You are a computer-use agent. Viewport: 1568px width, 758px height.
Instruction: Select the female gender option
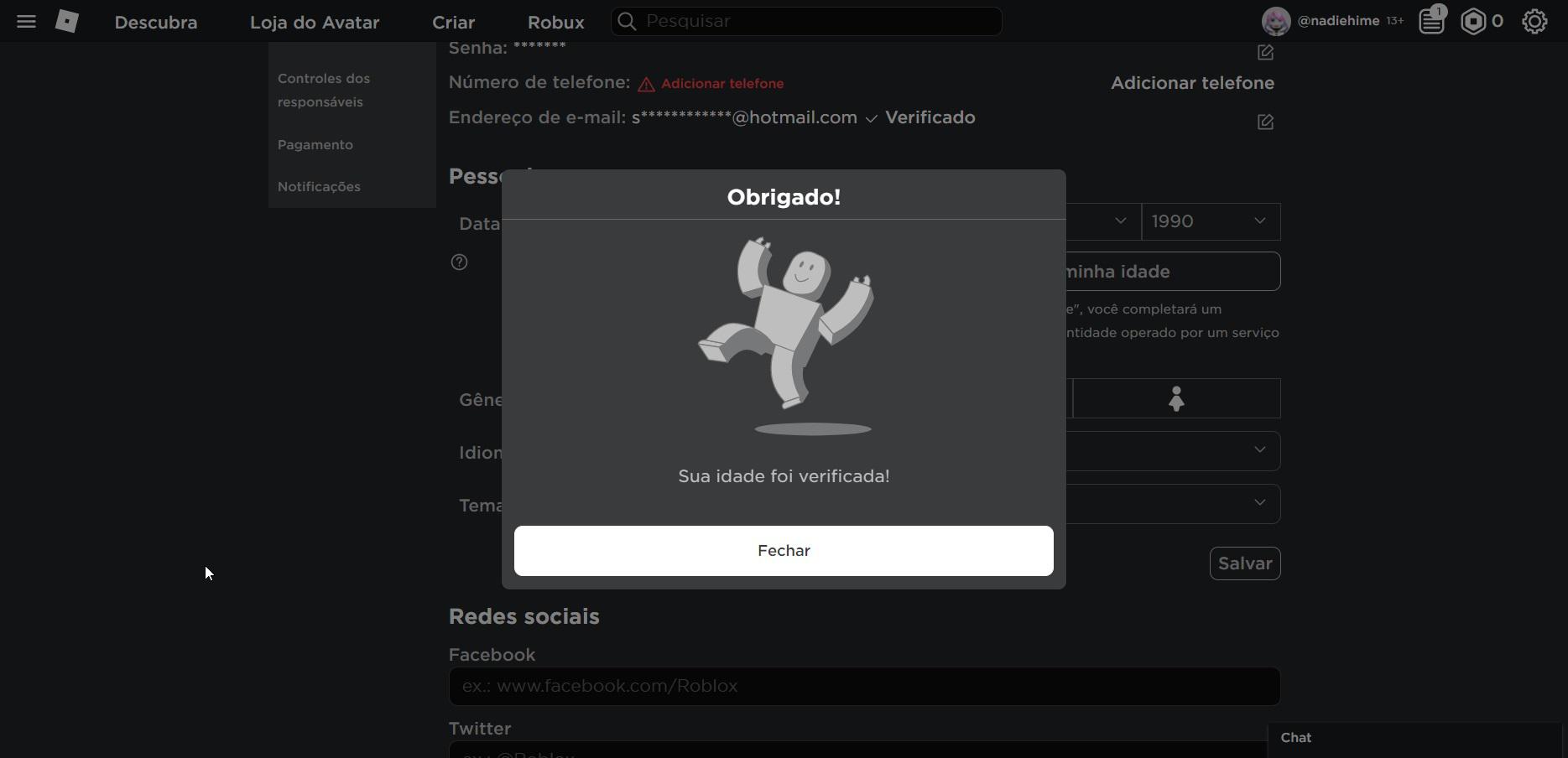(1176, 398)
